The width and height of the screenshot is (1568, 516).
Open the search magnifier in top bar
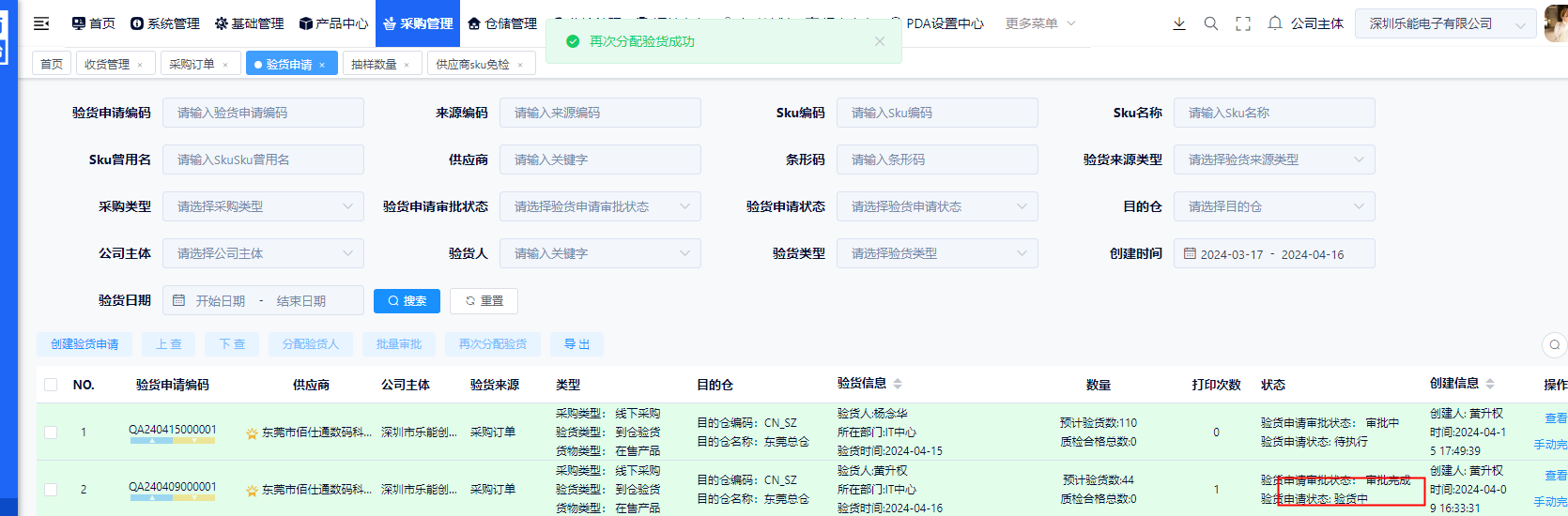point(1211,23)
